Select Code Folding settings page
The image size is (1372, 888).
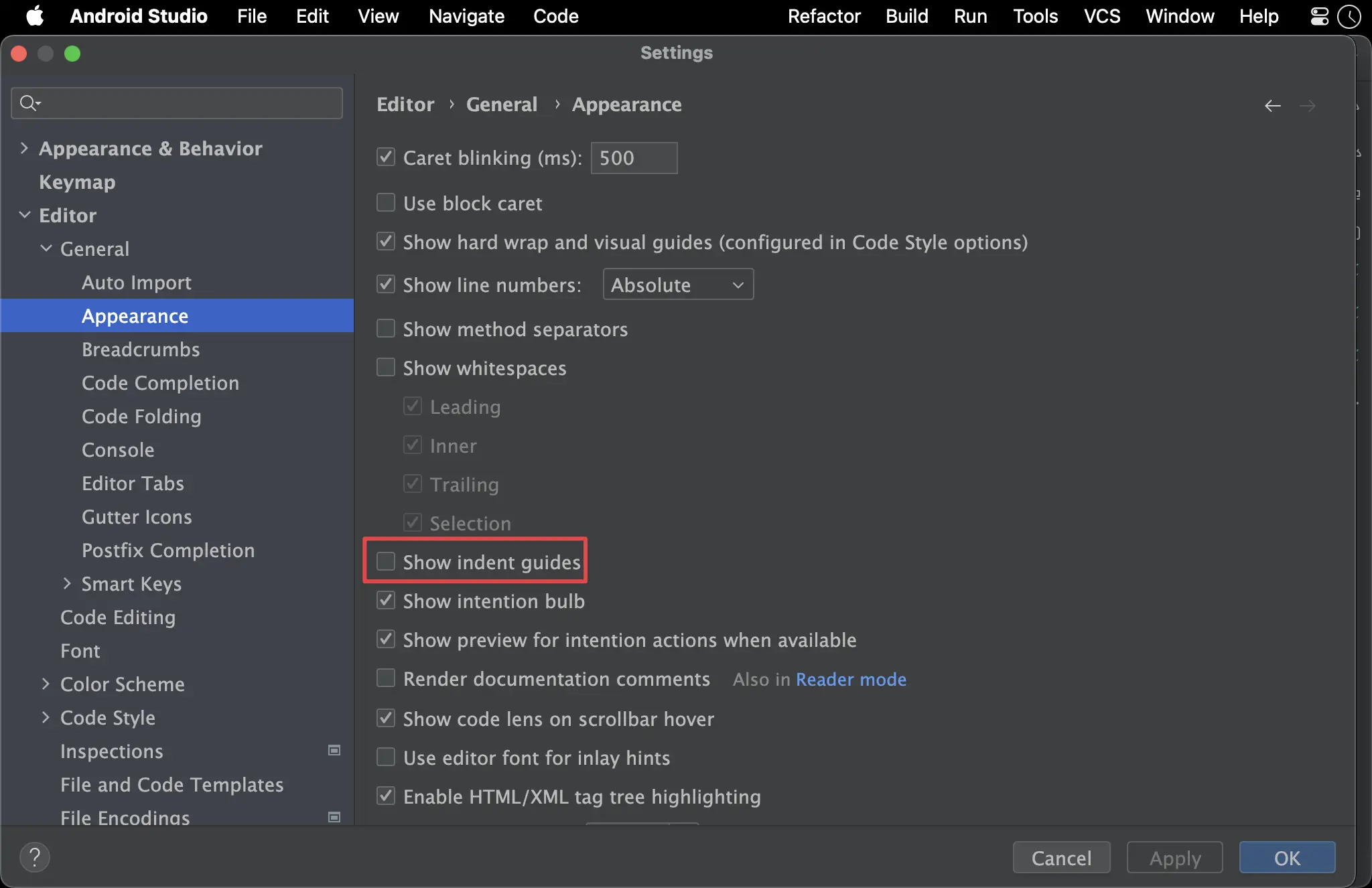click(141, 416)
